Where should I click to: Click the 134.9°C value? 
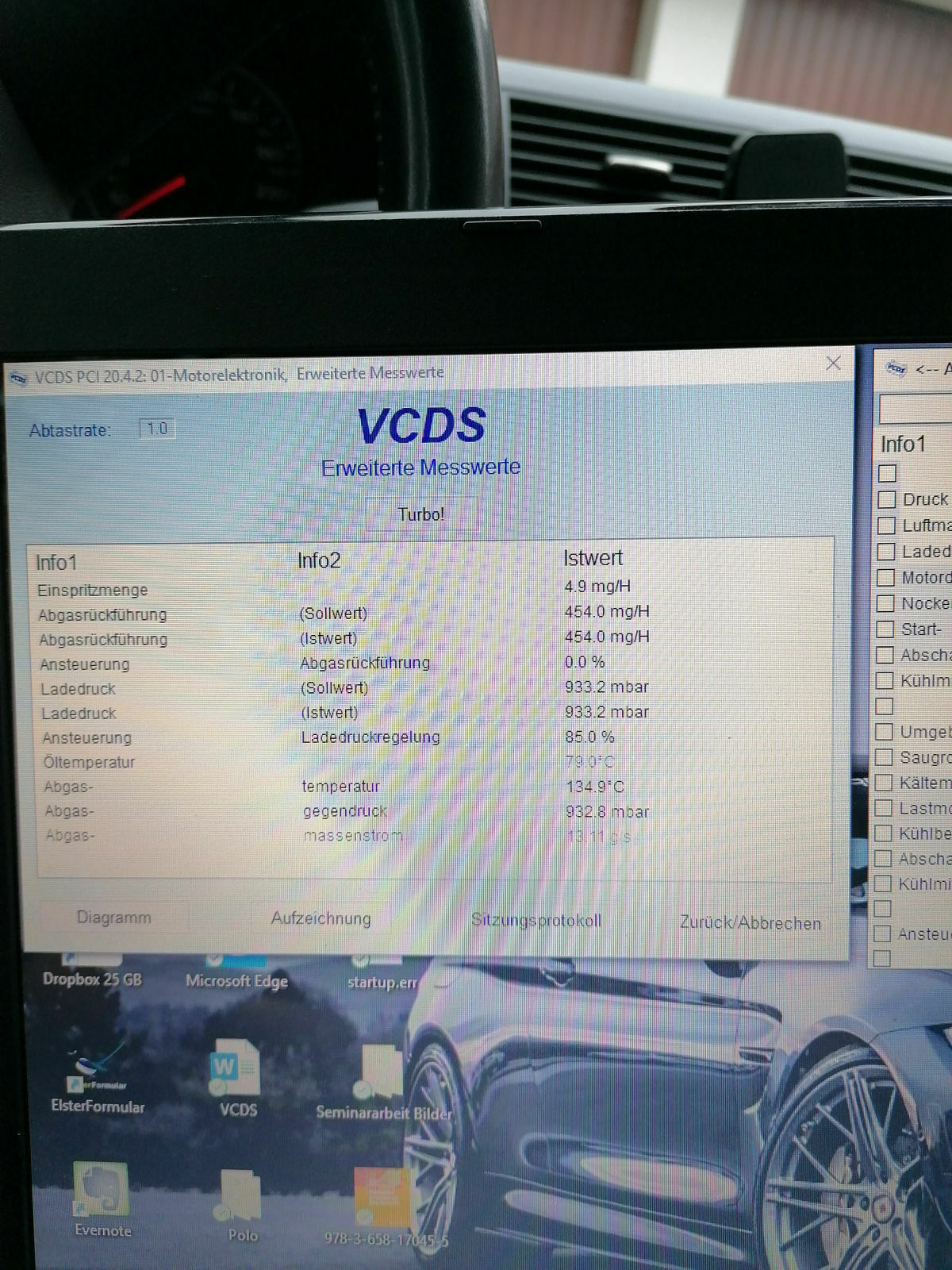(595, 787)
